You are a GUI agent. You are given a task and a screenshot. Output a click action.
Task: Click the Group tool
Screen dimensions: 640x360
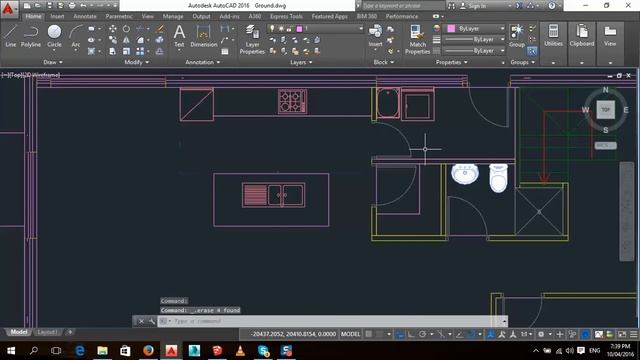(517, 36)
